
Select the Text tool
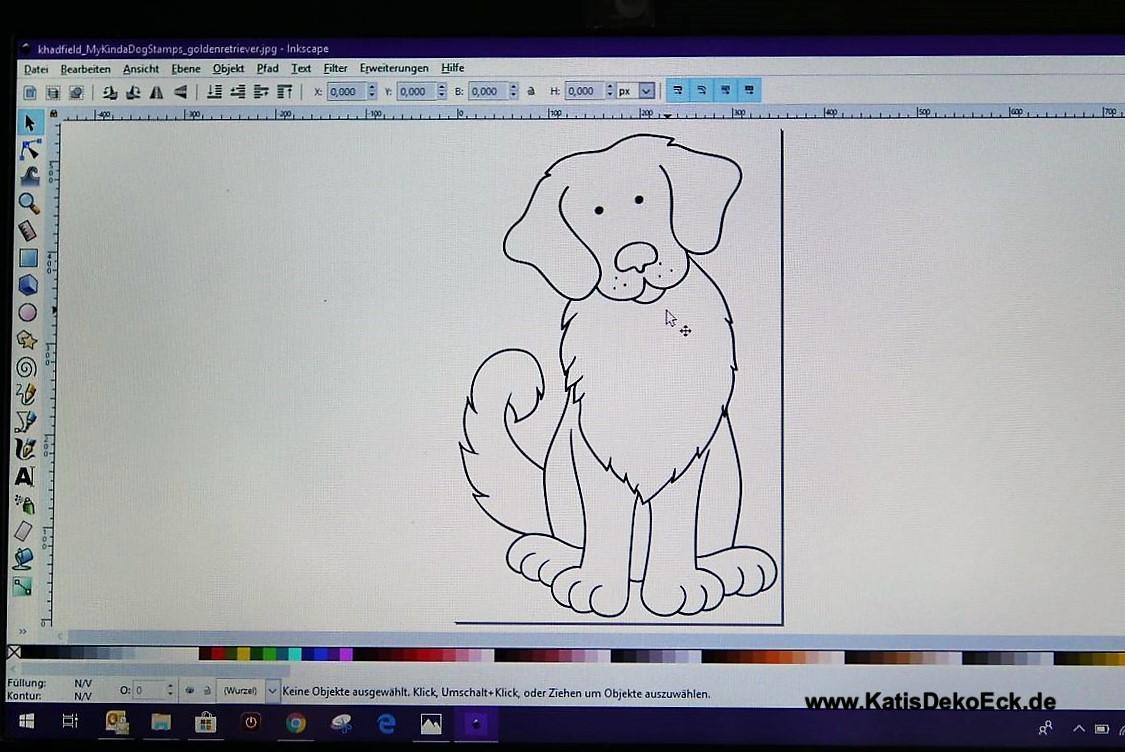[x=25, y=476]
